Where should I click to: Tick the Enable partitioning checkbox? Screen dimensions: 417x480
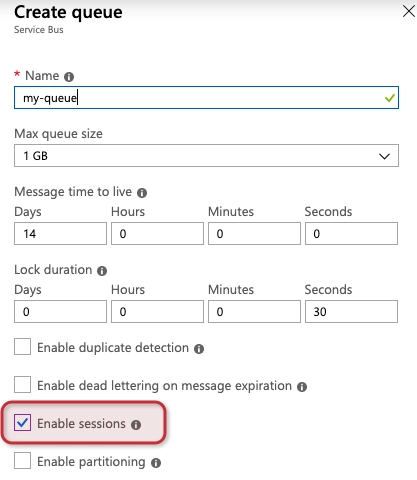coord(22,461)
